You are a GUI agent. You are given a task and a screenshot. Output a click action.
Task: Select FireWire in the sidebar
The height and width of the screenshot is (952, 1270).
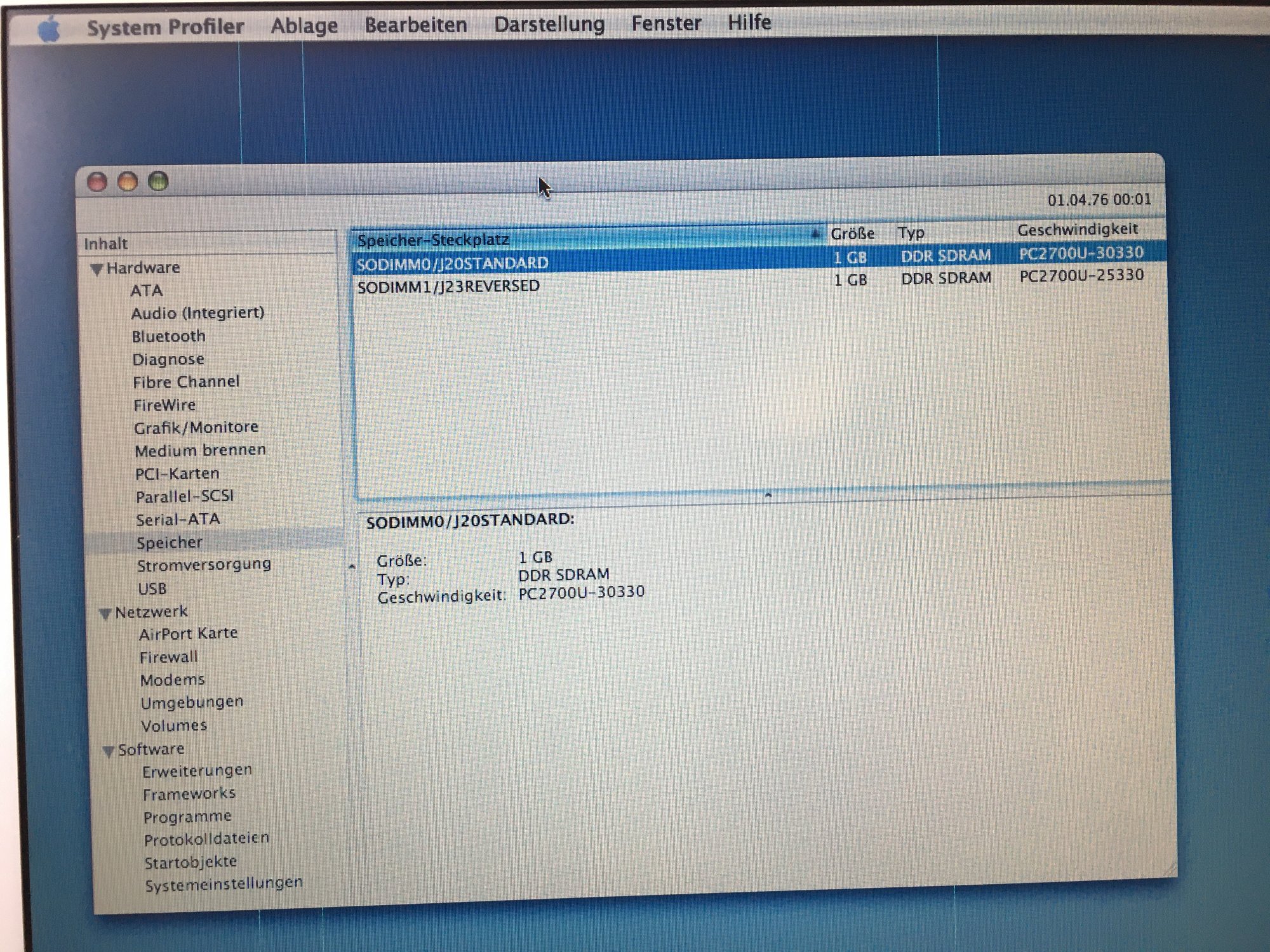point(164,405)
